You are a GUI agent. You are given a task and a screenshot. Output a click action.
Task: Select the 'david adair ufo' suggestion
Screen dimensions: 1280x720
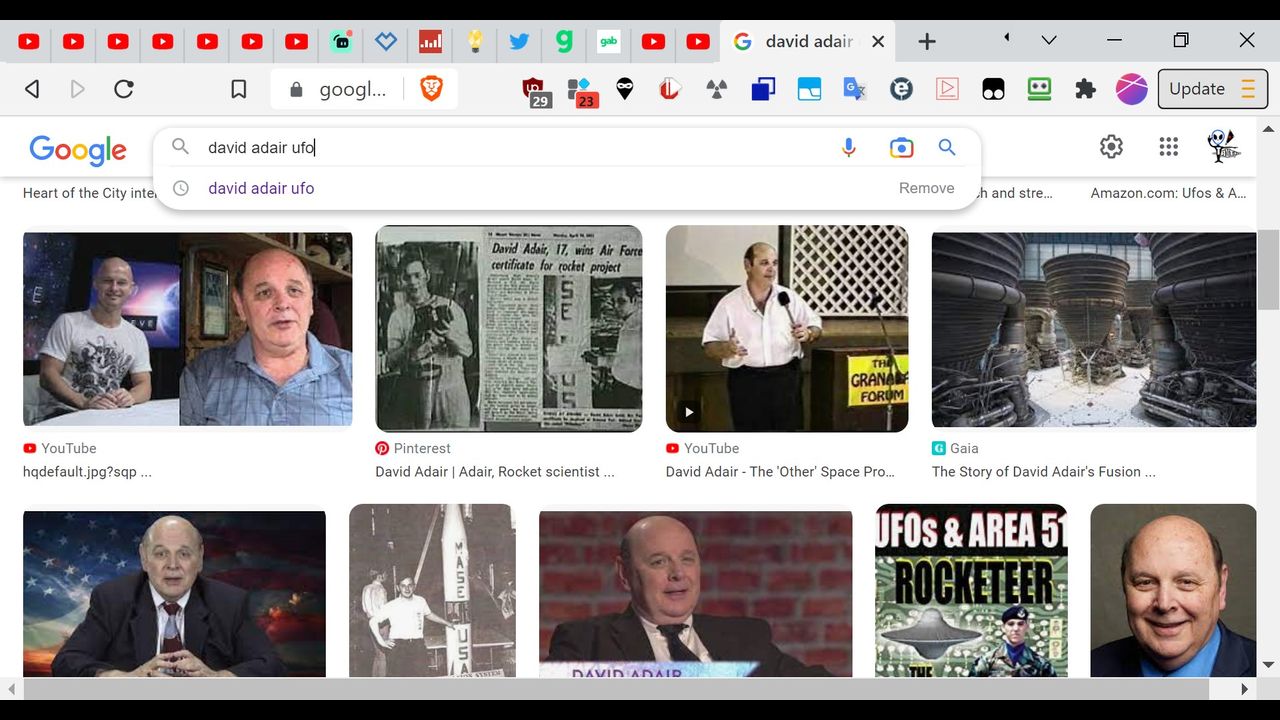pos(261,188)
